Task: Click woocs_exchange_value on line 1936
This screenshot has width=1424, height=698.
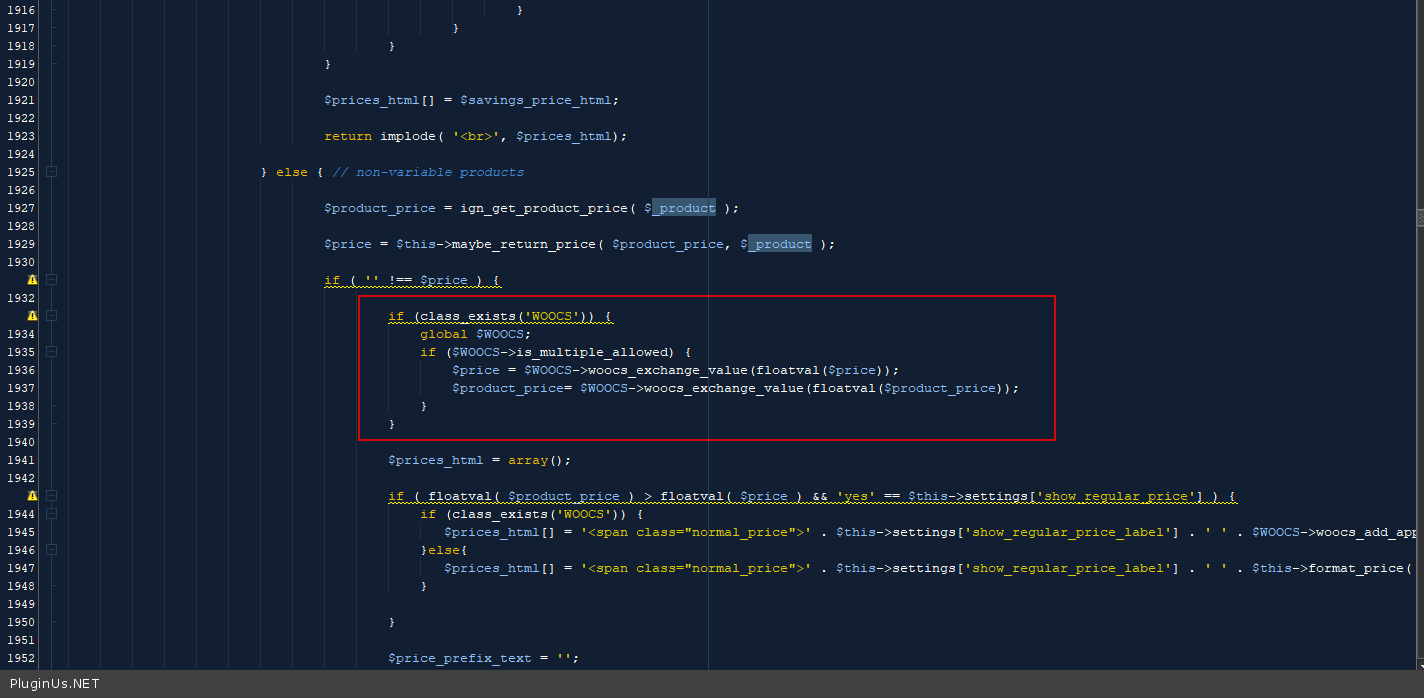Action: click(668, 370)
